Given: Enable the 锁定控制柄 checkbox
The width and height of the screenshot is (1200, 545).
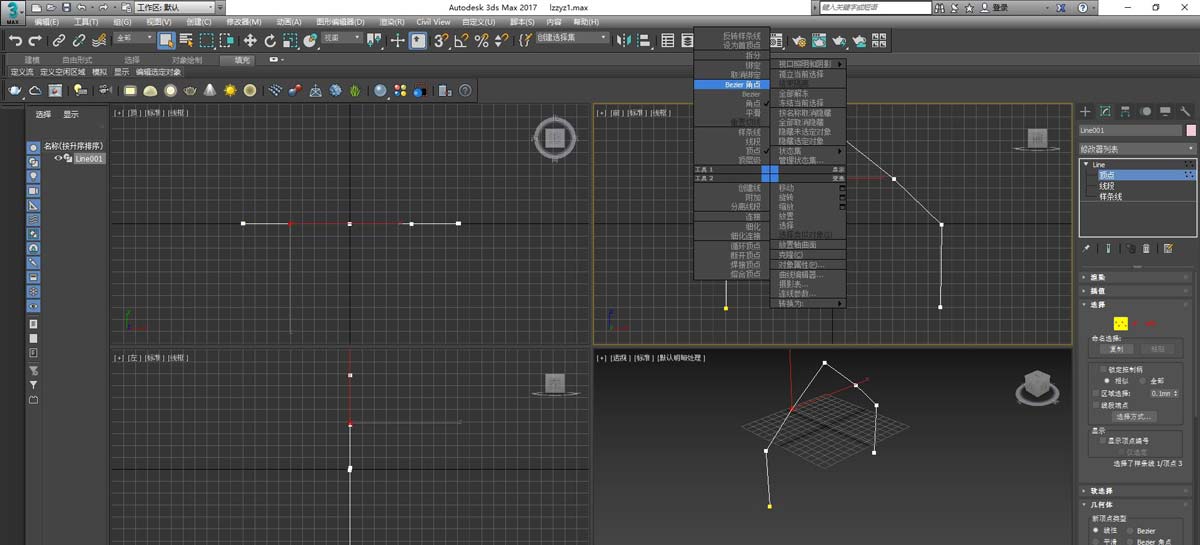Looking at the screenshot, I should pyautogui.click(x=1102, y=369).
